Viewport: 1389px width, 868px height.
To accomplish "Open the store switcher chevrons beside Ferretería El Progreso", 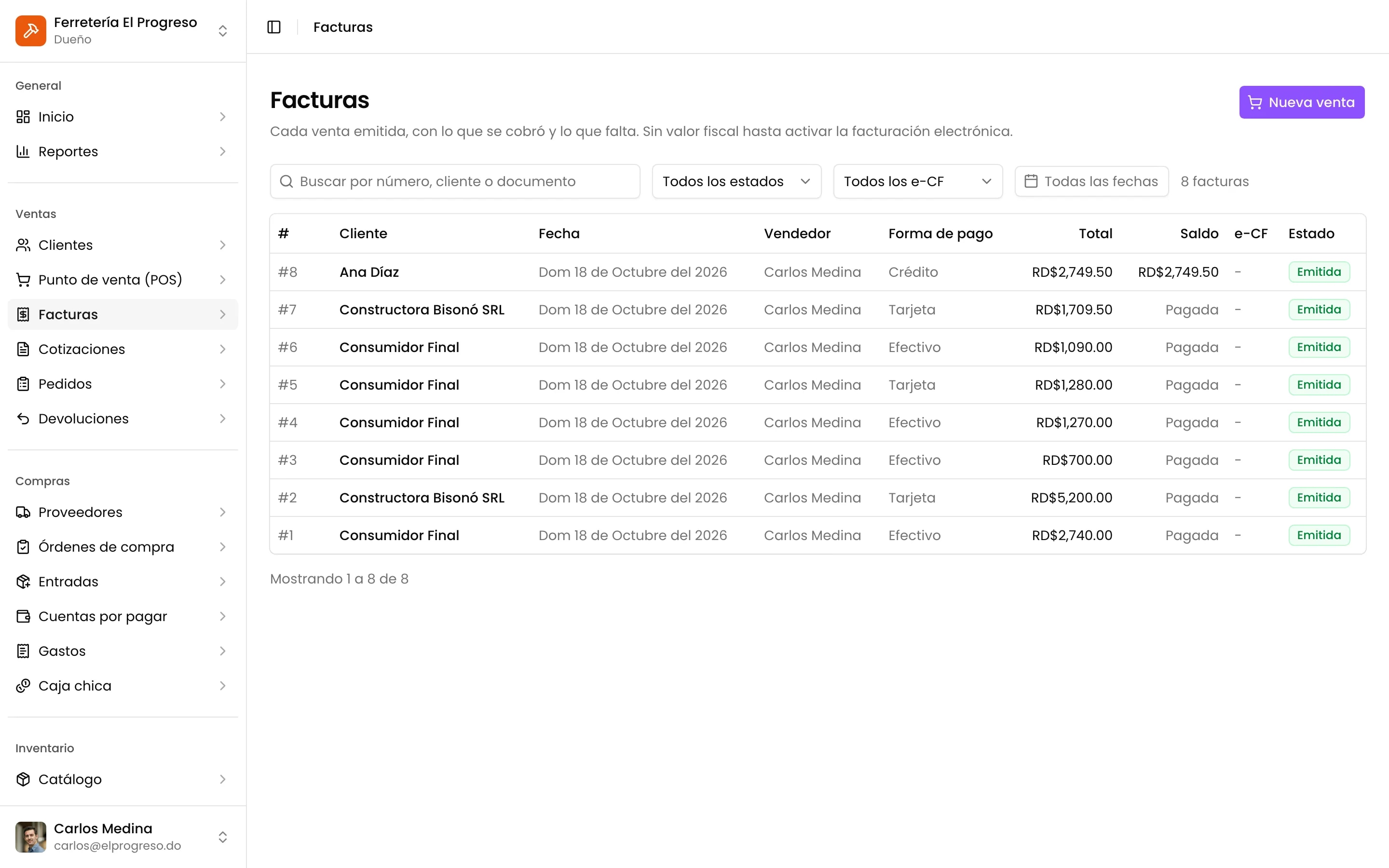I will [223, 30].
